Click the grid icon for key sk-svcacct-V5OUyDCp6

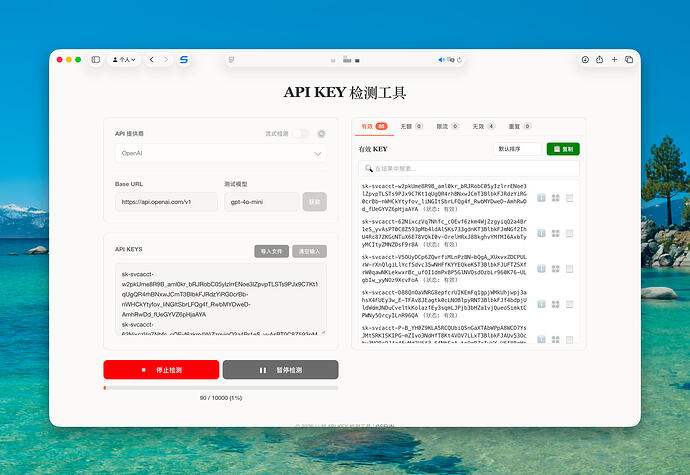556,269
